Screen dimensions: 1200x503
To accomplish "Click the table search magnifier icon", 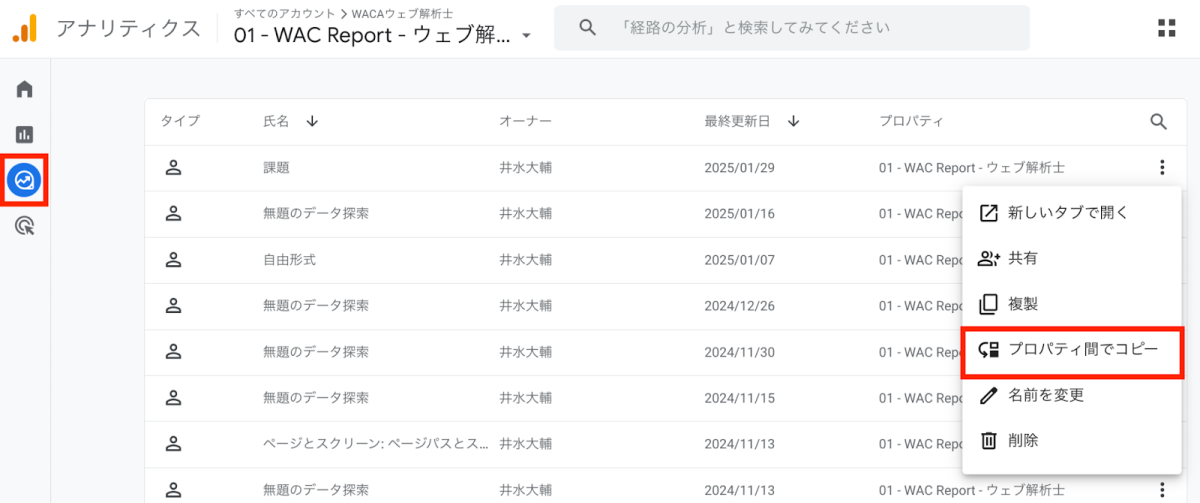I will [1159, 122].
